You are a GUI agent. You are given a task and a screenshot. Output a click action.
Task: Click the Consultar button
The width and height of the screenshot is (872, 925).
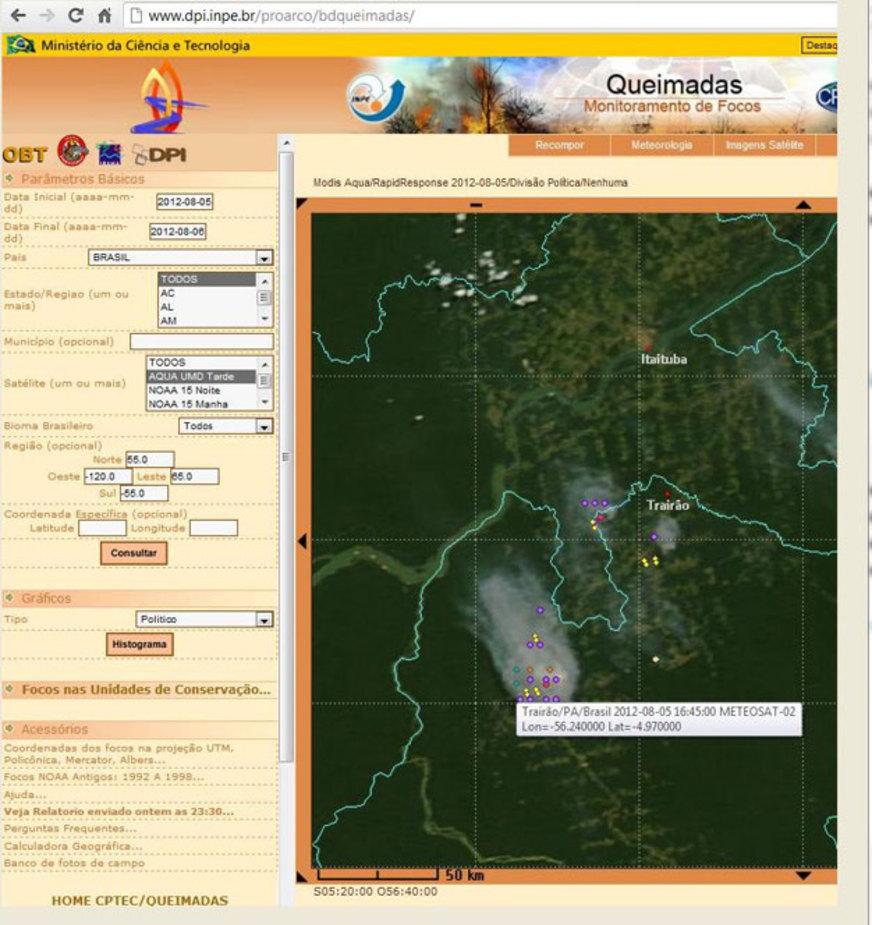134,553
